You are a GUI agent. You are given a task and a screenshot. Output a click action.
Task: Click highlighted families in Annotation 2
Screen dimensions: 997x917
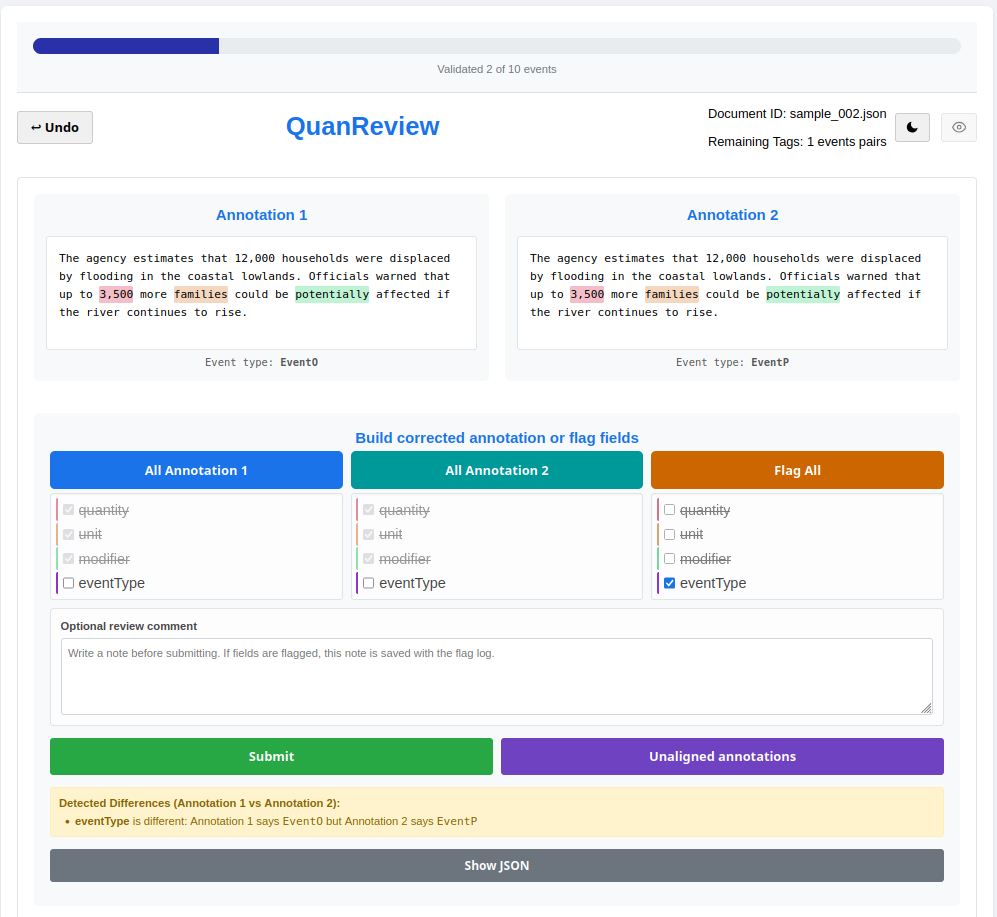pos(672,294)
